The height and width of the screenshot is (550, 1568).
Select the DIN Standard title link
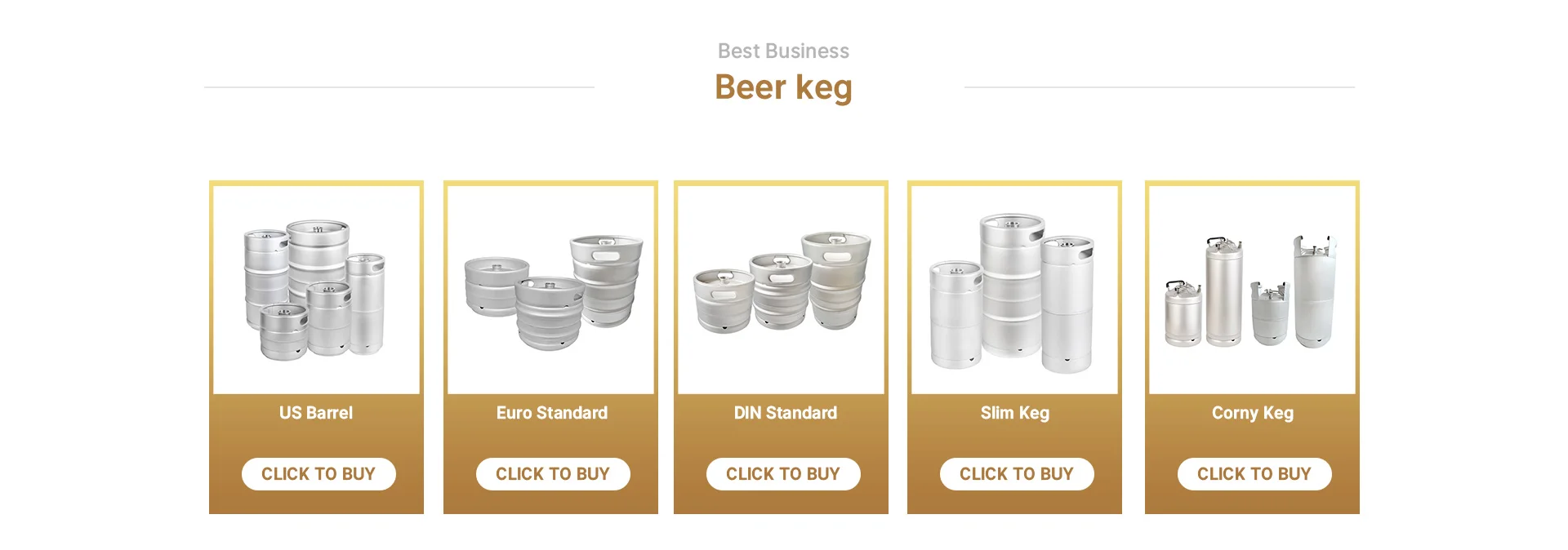click(x=783, y=413)
